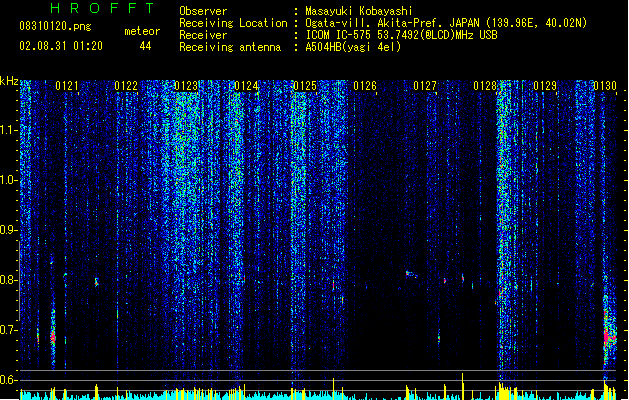Click the A504HB(yagi 4el) antenna value
Viewport: 629px width, 400px height.
click(353, 47)
